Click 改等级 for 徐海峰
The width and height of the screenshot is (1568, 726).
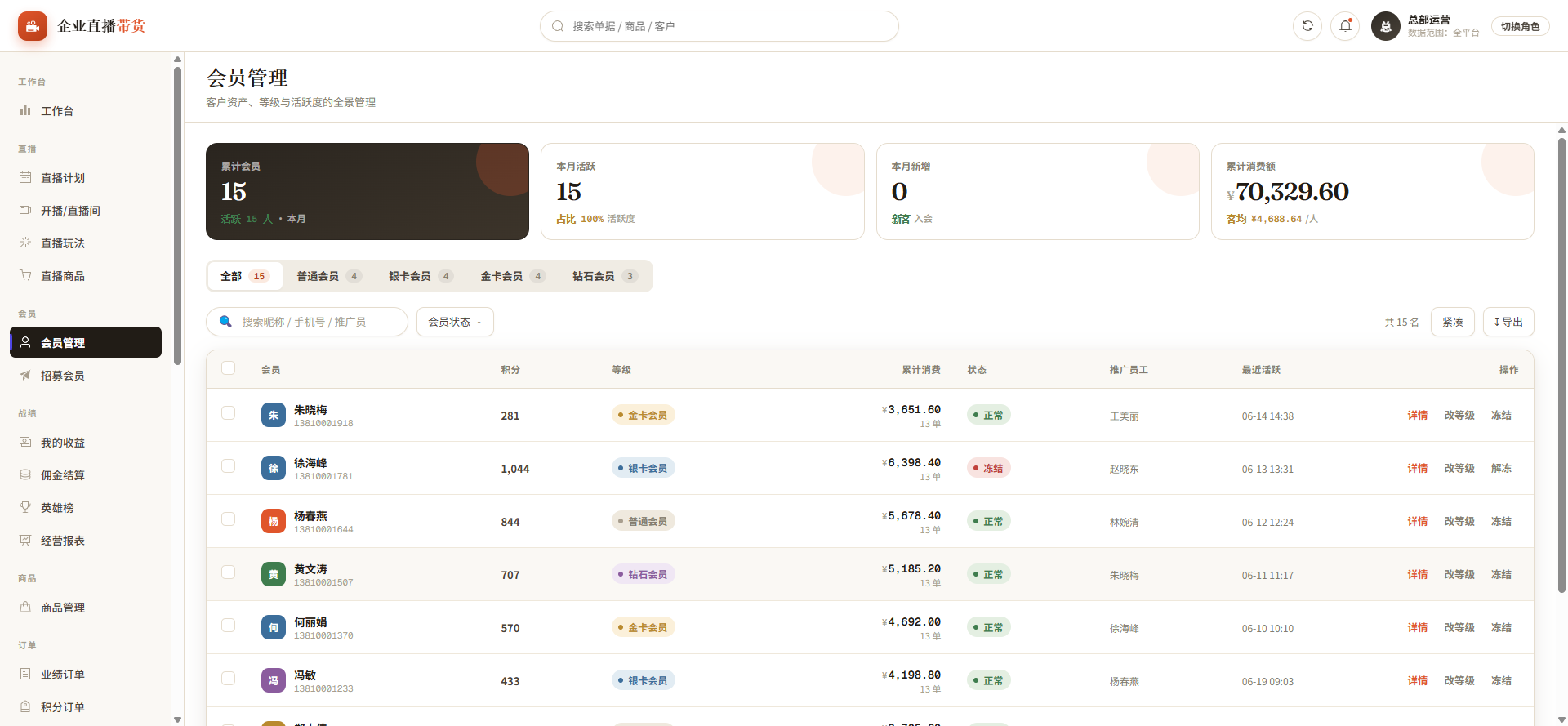click(x=1459, y=468)
